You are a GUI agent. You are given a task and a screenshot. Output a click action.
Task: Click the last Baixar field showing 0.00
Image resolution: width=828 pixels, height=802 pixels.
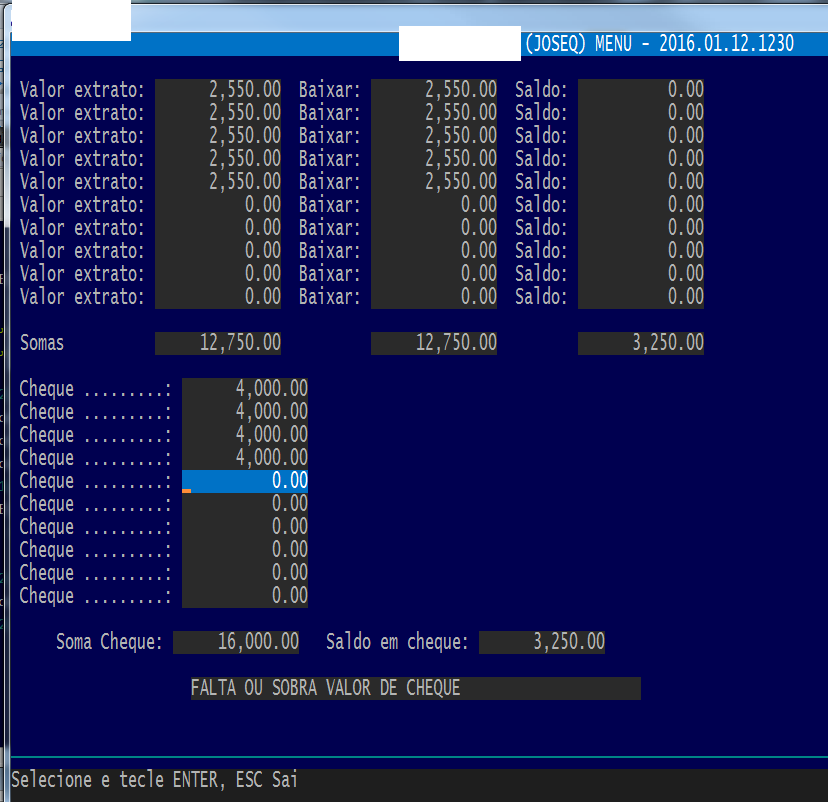tap(434, 296)
